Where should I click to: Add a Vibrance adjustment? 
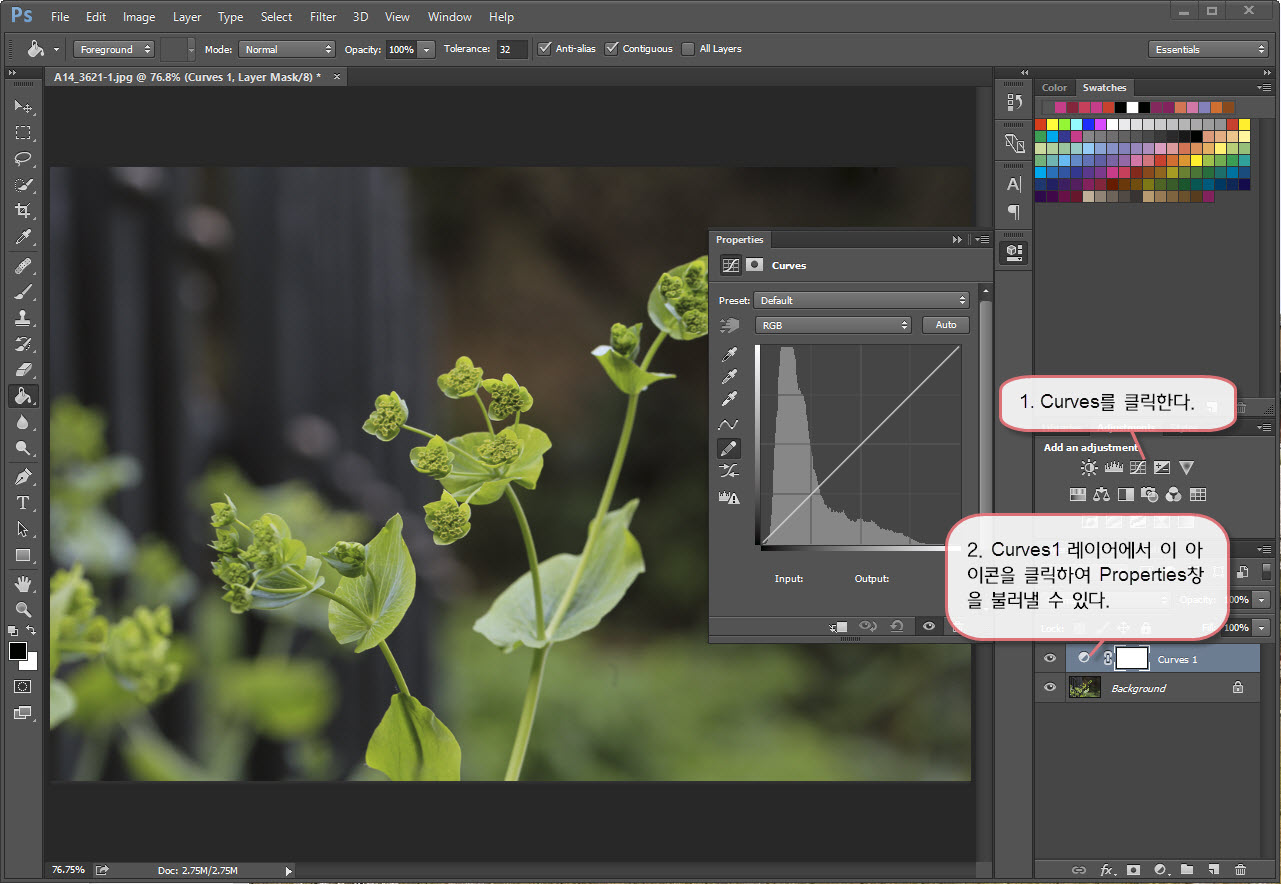[x=1186, y=467]
